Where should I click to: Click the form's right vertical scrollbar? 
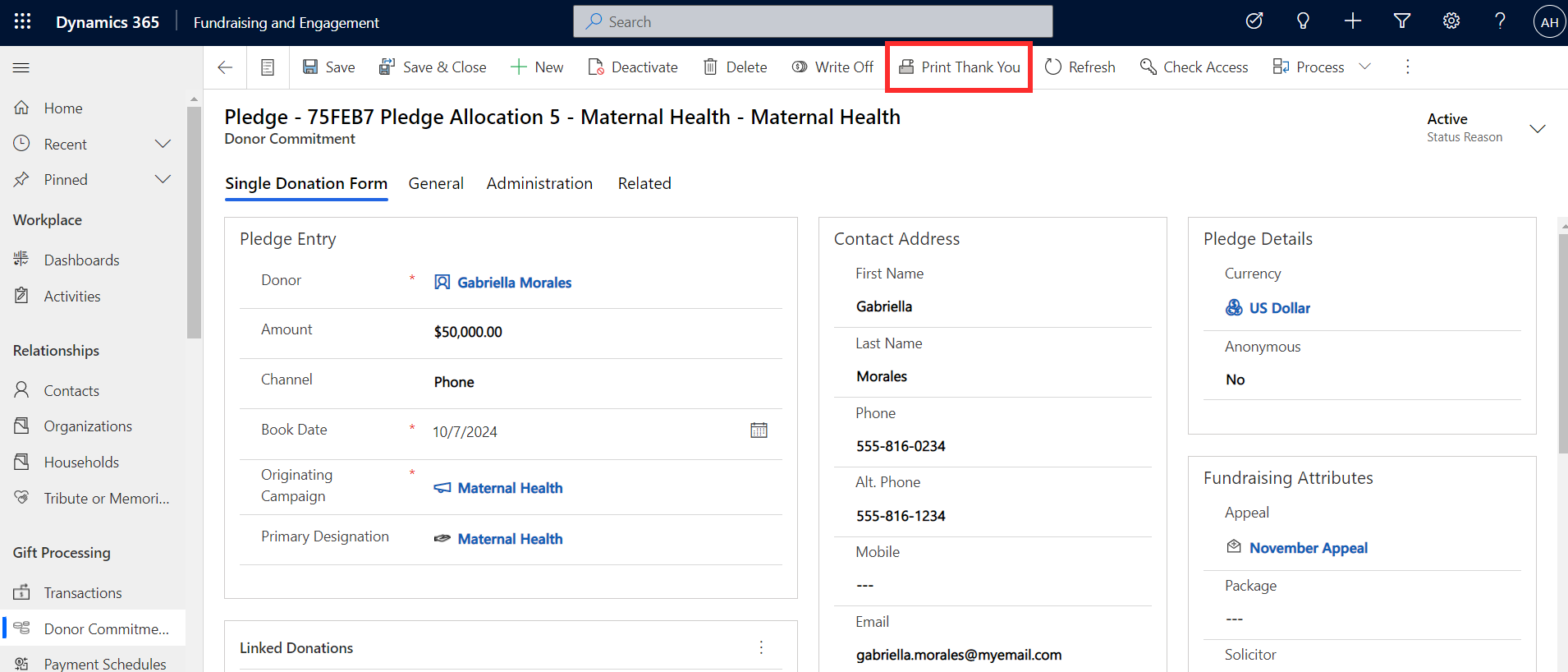1563,343
